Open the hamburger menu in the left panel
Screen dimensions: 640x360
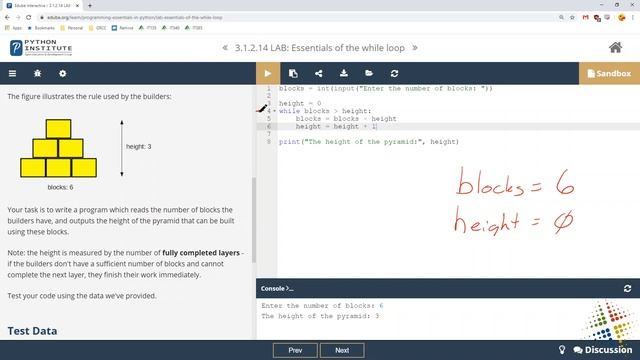(x=13, y=73)
